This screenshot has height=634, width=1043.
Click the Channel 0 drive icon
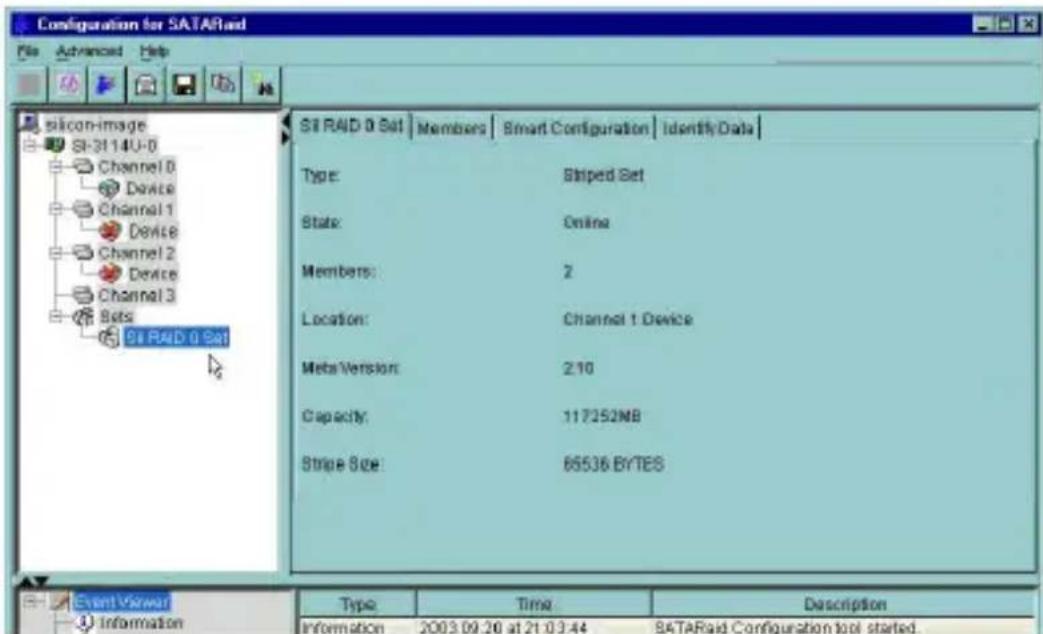(x=82, y=166)
